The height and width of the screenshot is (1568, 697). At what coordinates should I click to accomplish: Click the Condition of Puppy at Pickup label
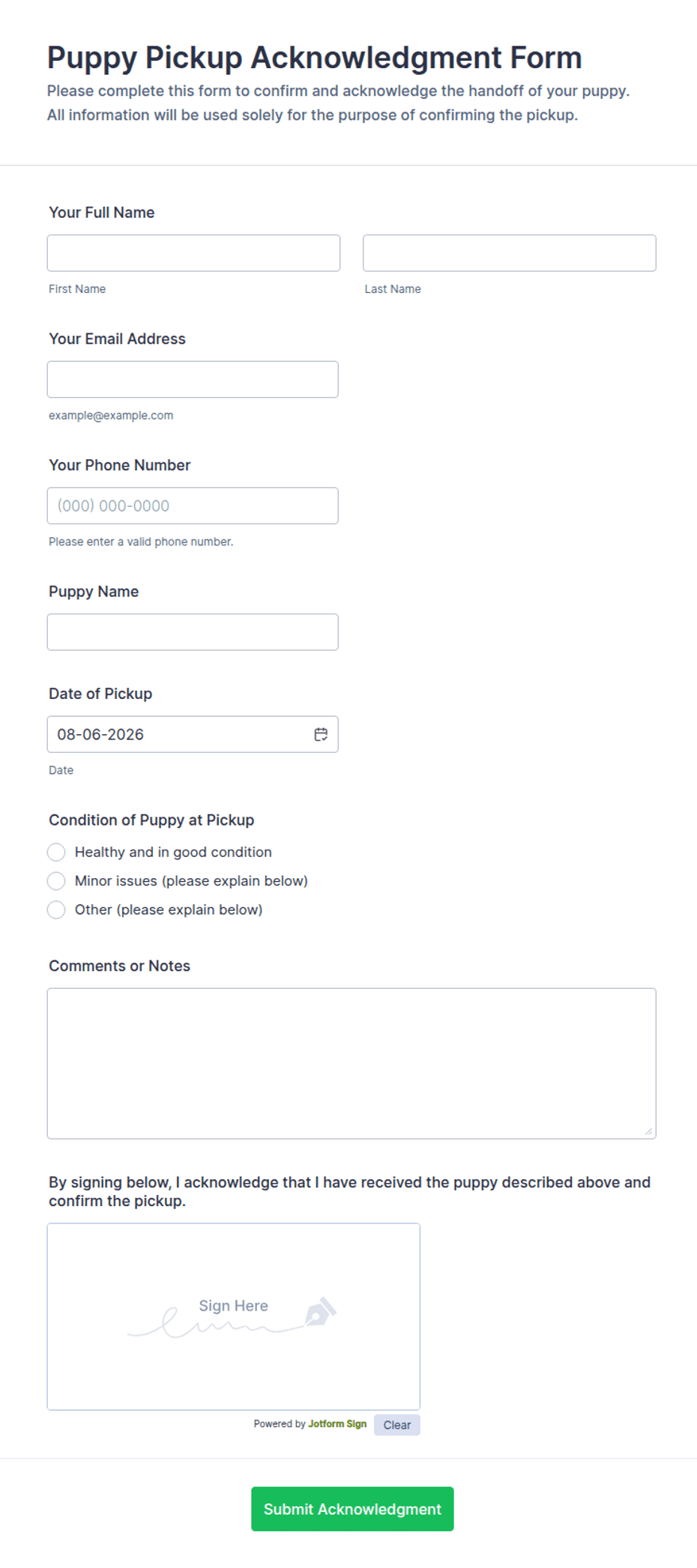151,820
